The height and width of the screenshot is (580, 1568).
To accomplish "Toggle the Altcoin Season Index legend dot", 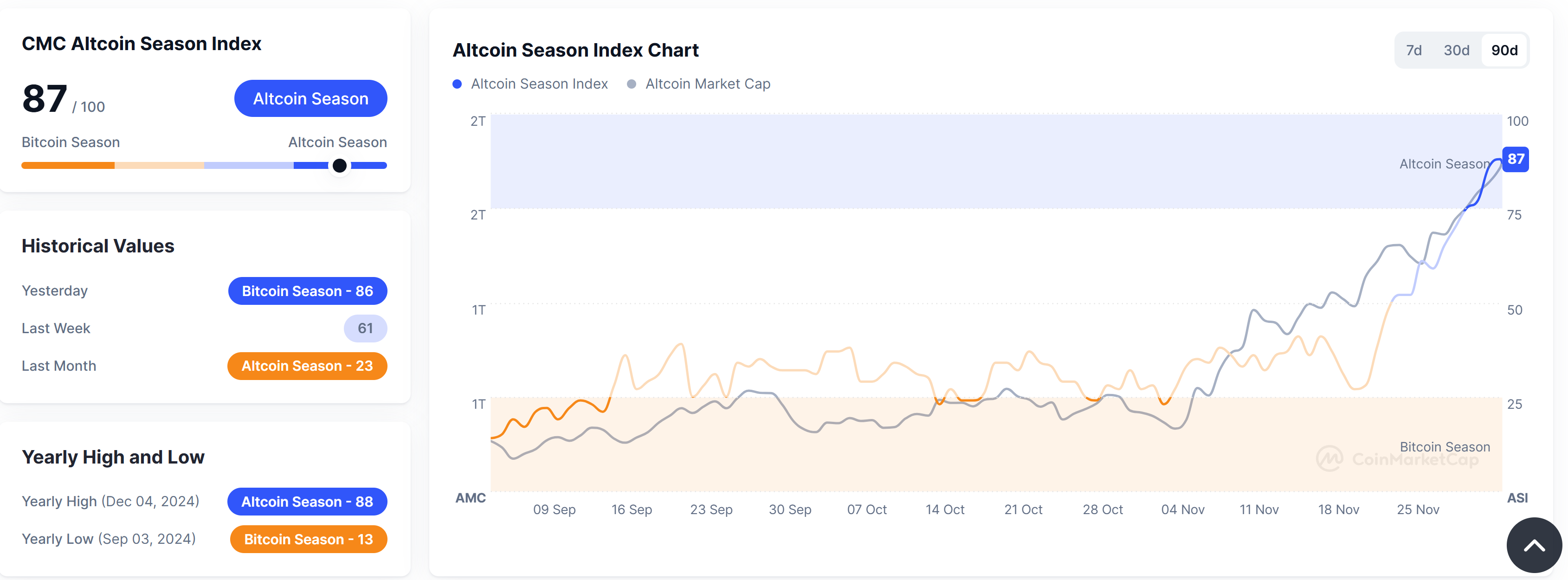I will coord(457,84).
